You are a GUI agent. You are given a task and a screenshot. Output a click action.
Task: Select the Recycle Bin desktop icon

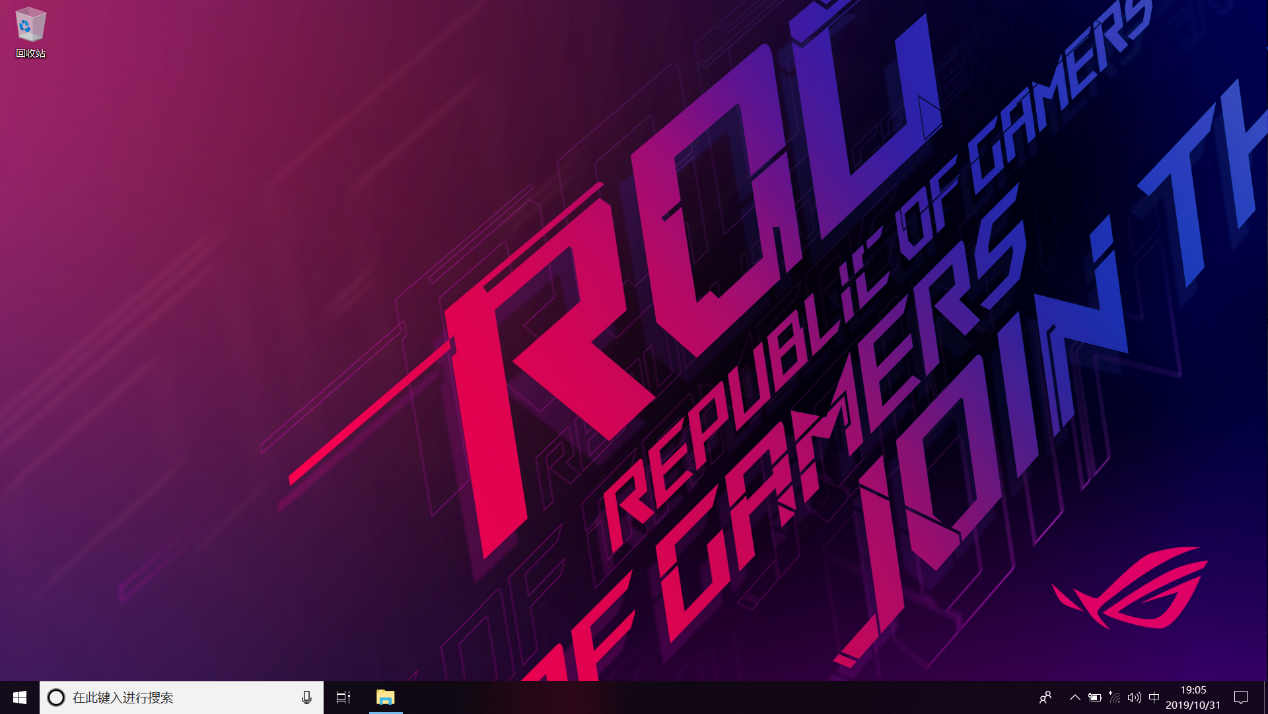pyautogui.click(x=30, y=32)
